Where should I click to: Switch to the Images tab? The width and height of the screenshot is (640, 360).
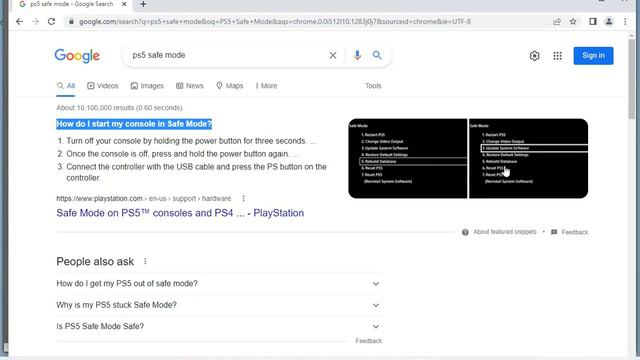[x=147, y=86]
